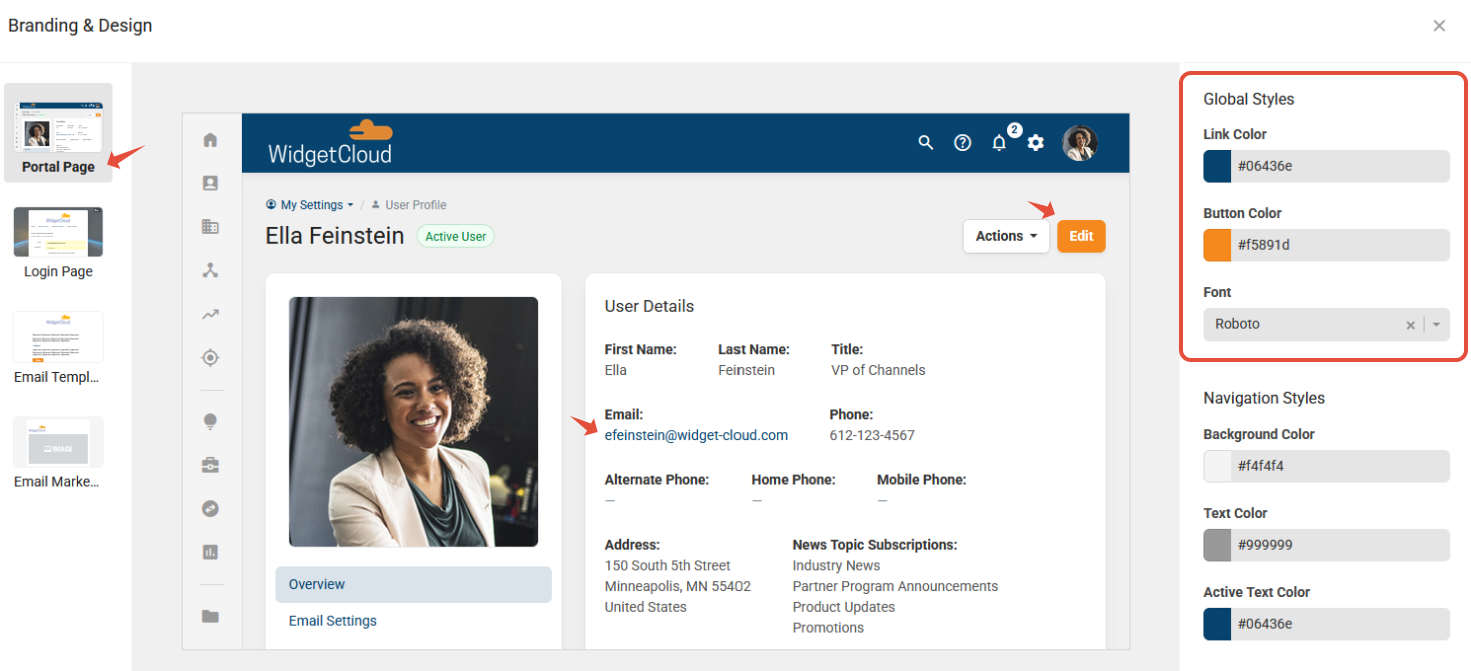Click the efeinstein@widget-cloud.com email link
1471x671 pixels.
pos(696,435)
